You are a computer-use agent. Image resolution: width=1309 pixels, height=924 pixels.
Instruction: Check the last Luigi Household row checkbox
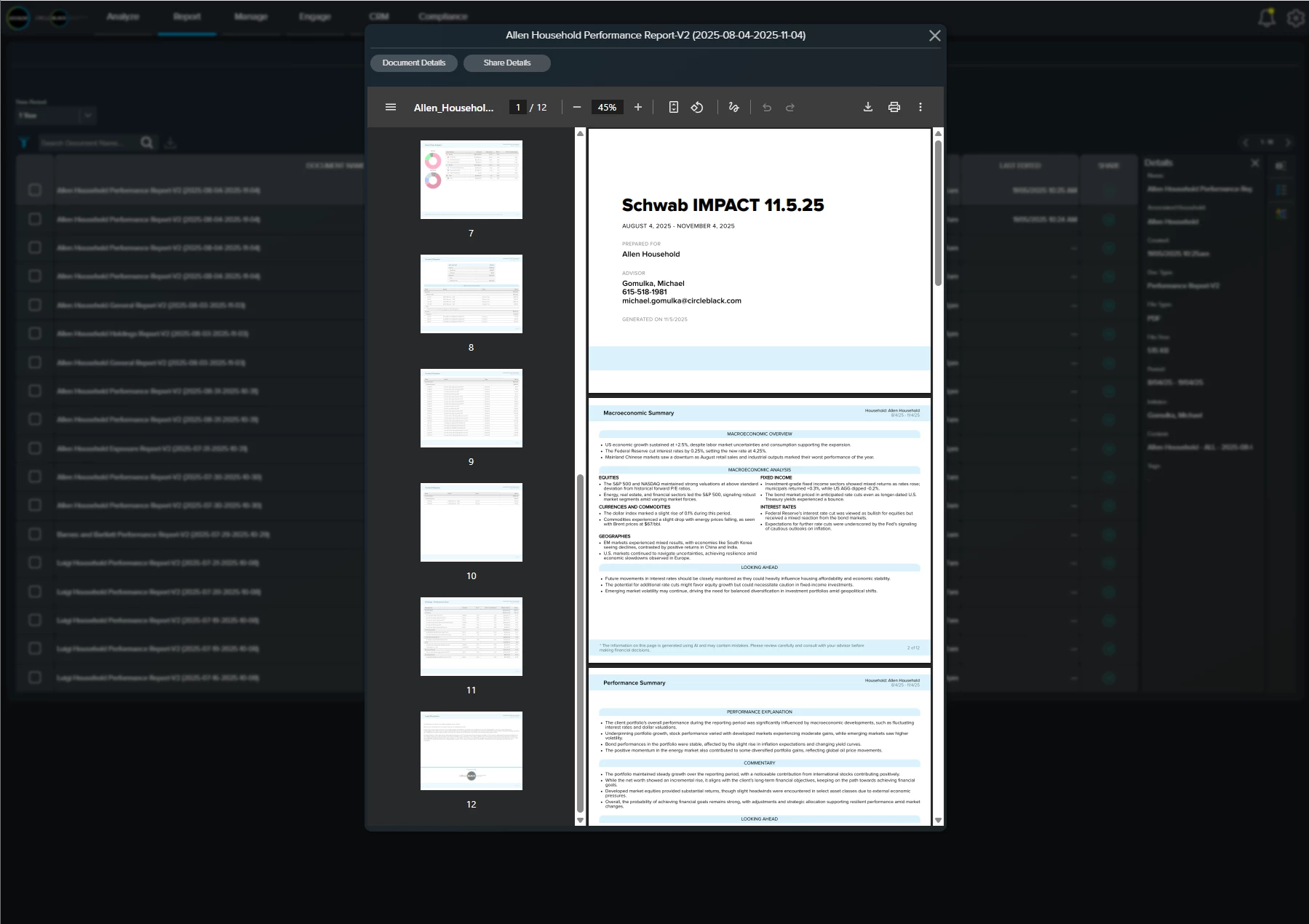[35, 677]
